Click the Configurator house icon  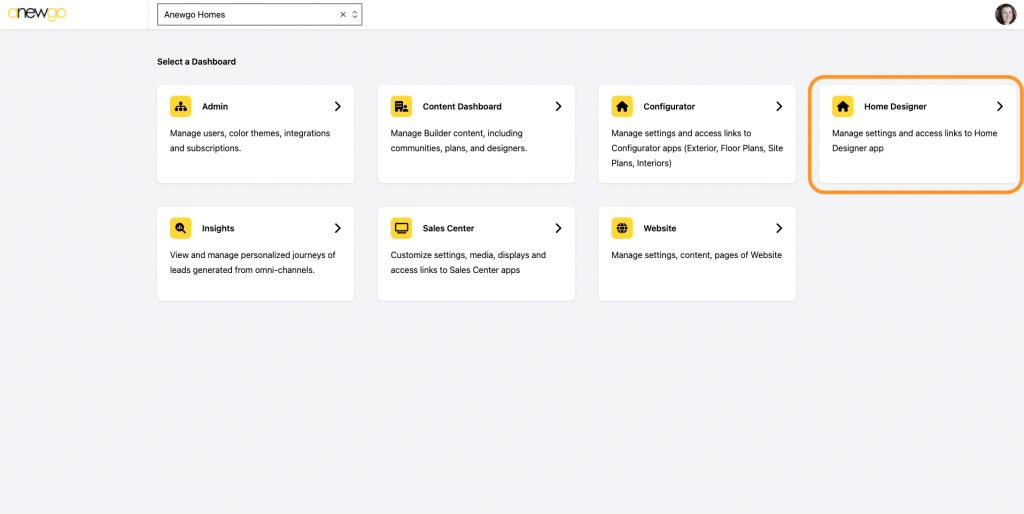[x=622, y=106]
